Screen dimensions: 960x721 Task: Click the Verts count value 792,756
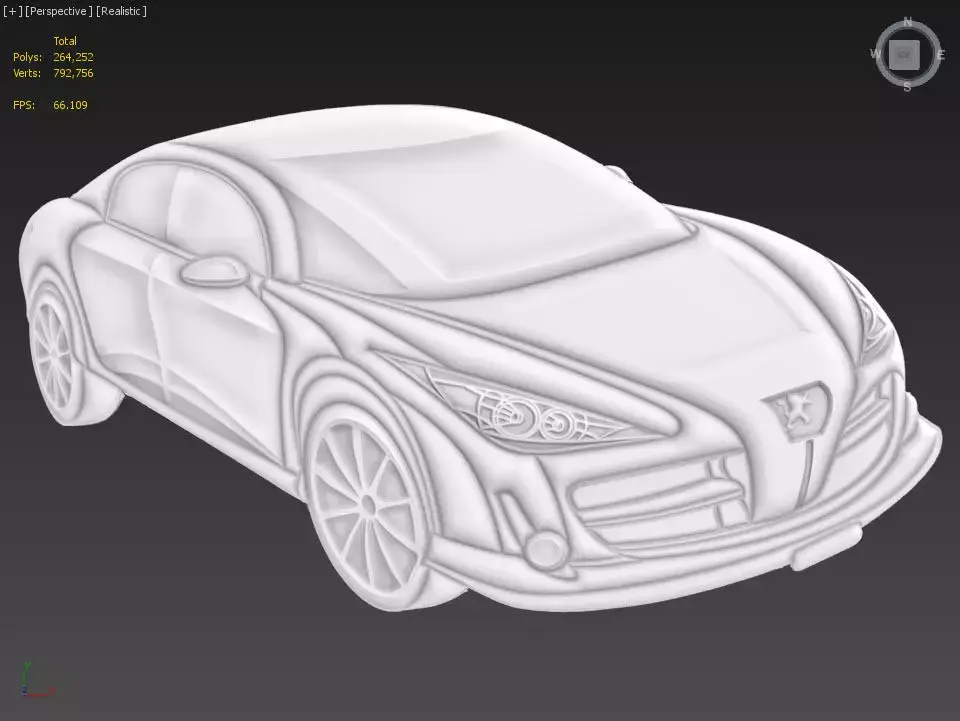[x=73, y=73]
